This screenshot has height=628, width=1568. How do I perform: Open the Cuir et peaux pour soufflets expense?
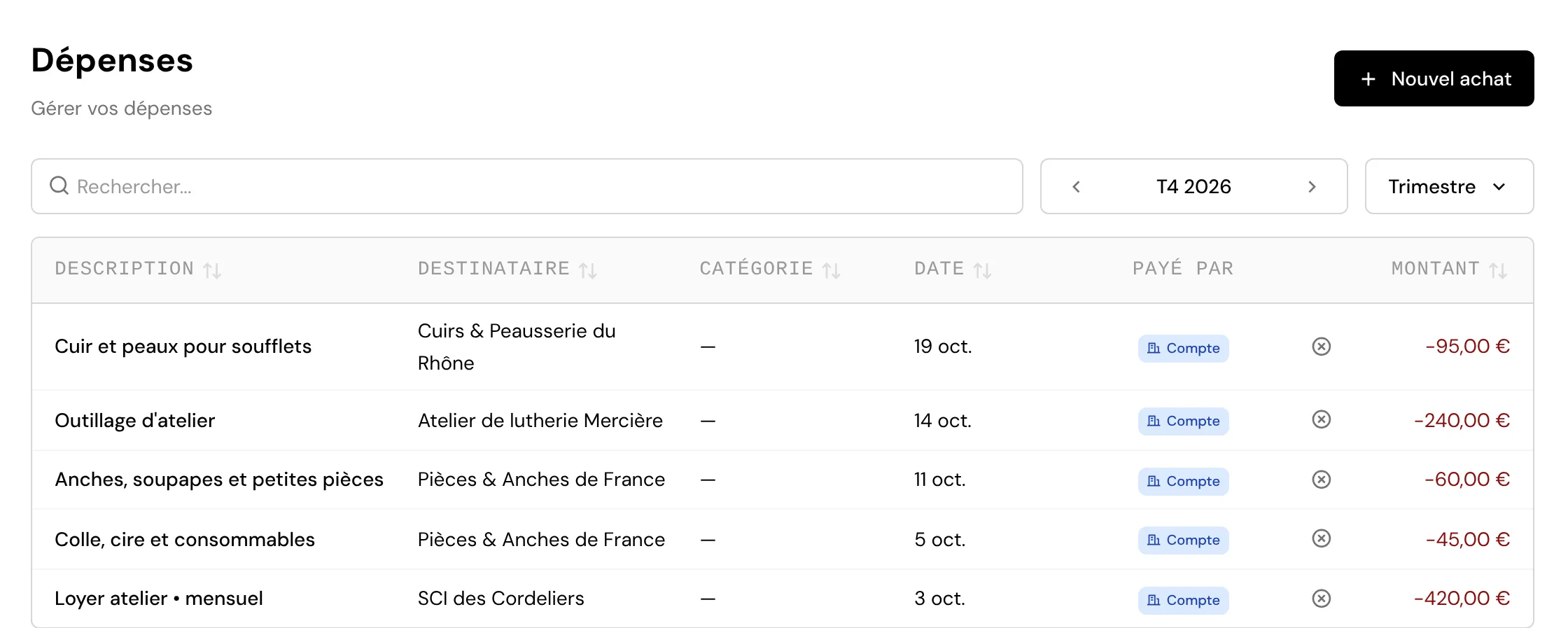click(x=183, y=347)
